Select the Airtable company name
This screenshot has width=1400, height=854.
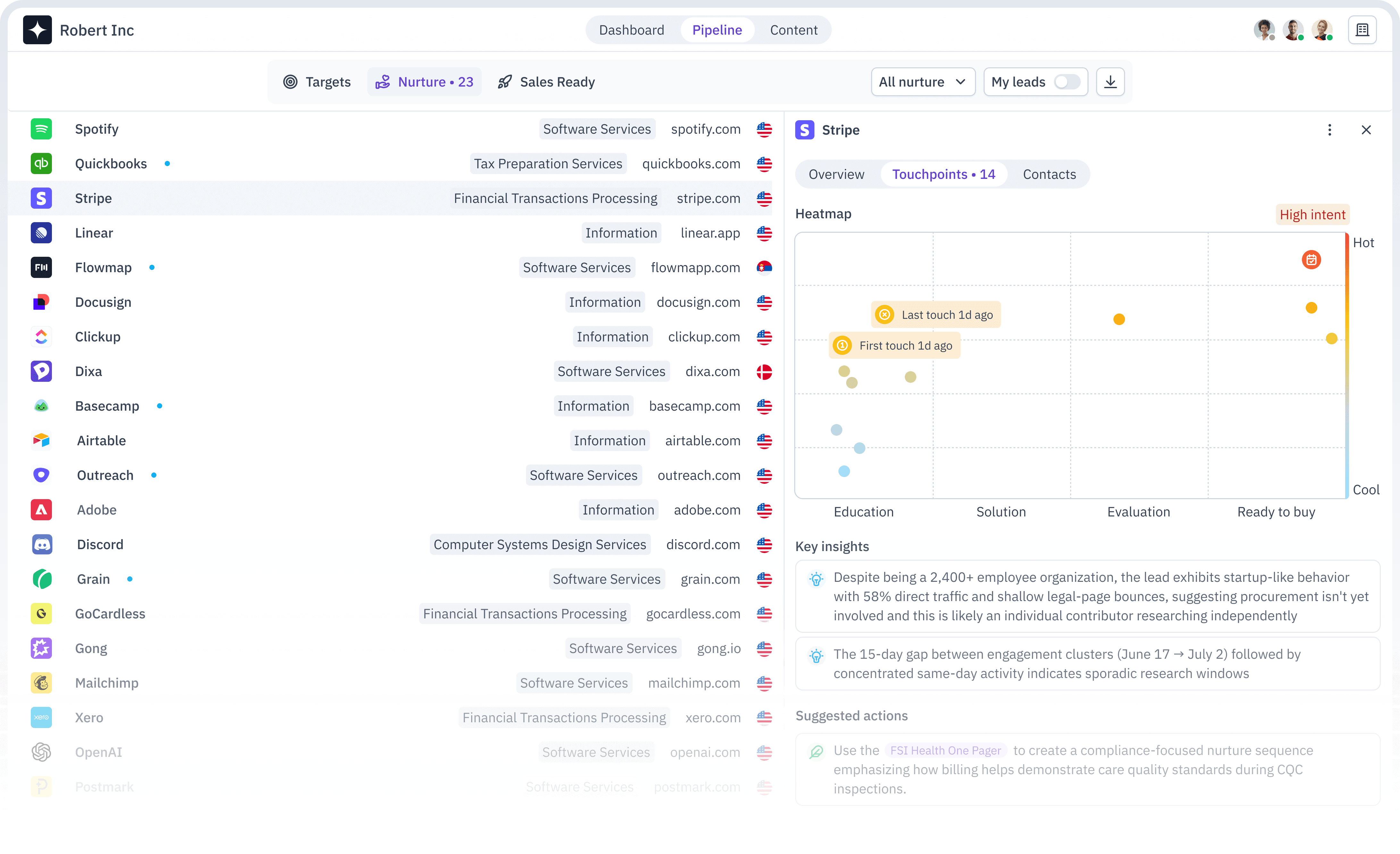coord(101,441)
